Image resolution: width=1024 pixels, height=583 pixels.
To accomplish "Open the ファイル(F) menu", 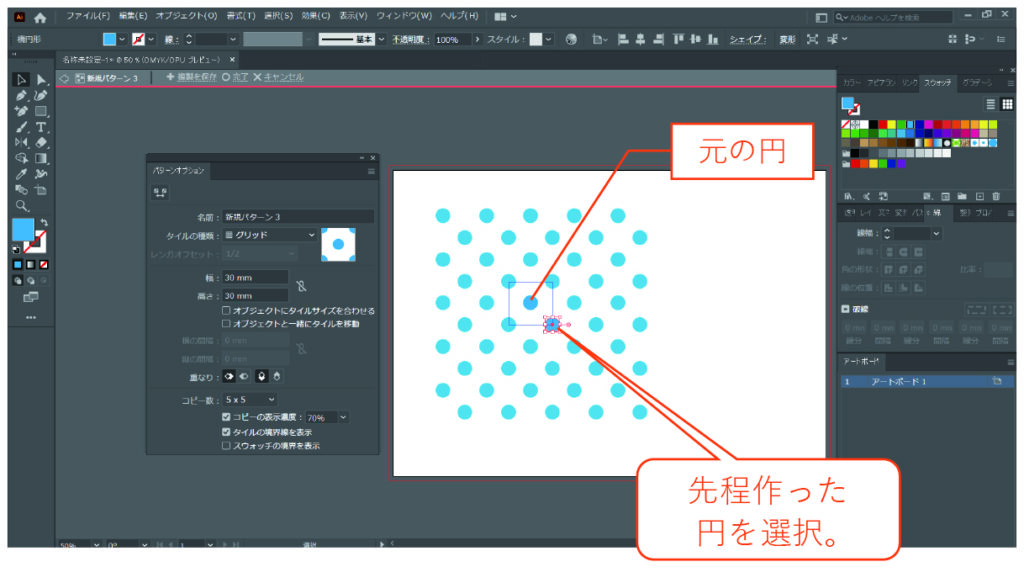I will click(x=88, y=16).
